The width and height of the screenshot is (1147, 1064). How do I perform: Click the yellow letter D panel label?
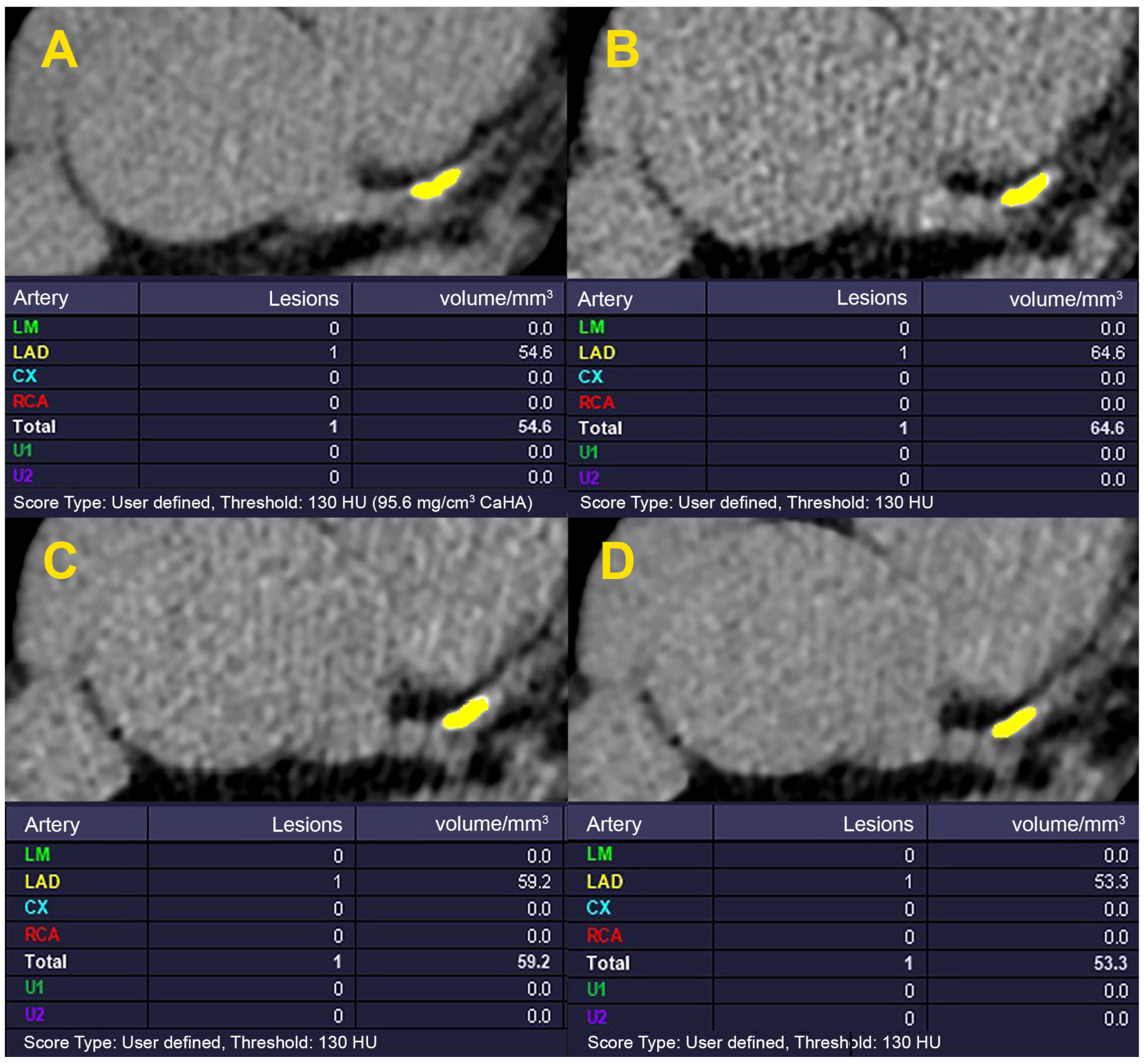(617, 561)
